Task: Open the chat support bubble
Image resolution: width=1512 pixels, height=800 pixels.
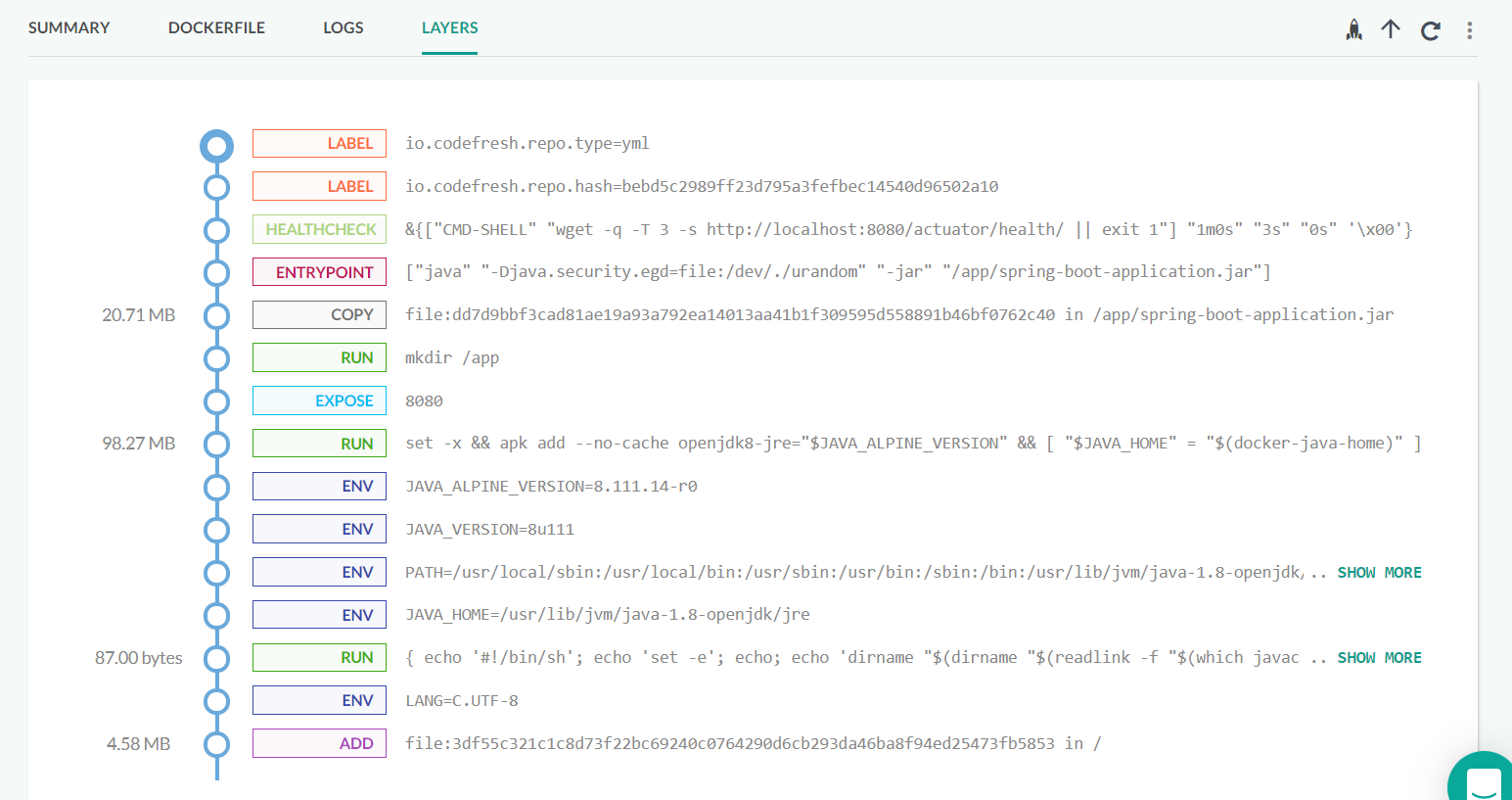Action: [x=1484, y=781]
